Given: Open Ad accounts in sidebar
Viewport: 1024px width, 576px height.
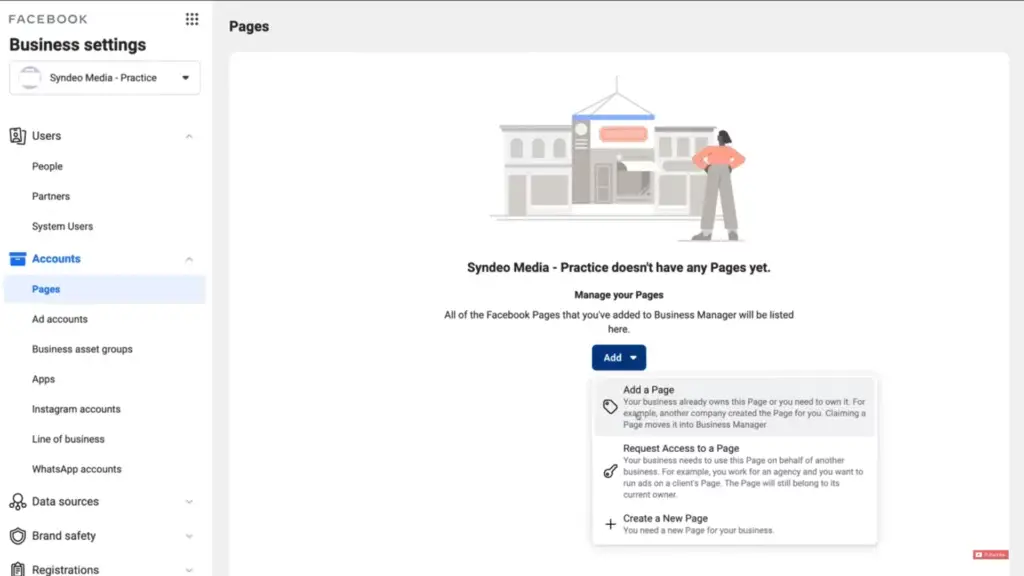Looking at the screenshot, I should pyautogui.click(x=59, y=319).
